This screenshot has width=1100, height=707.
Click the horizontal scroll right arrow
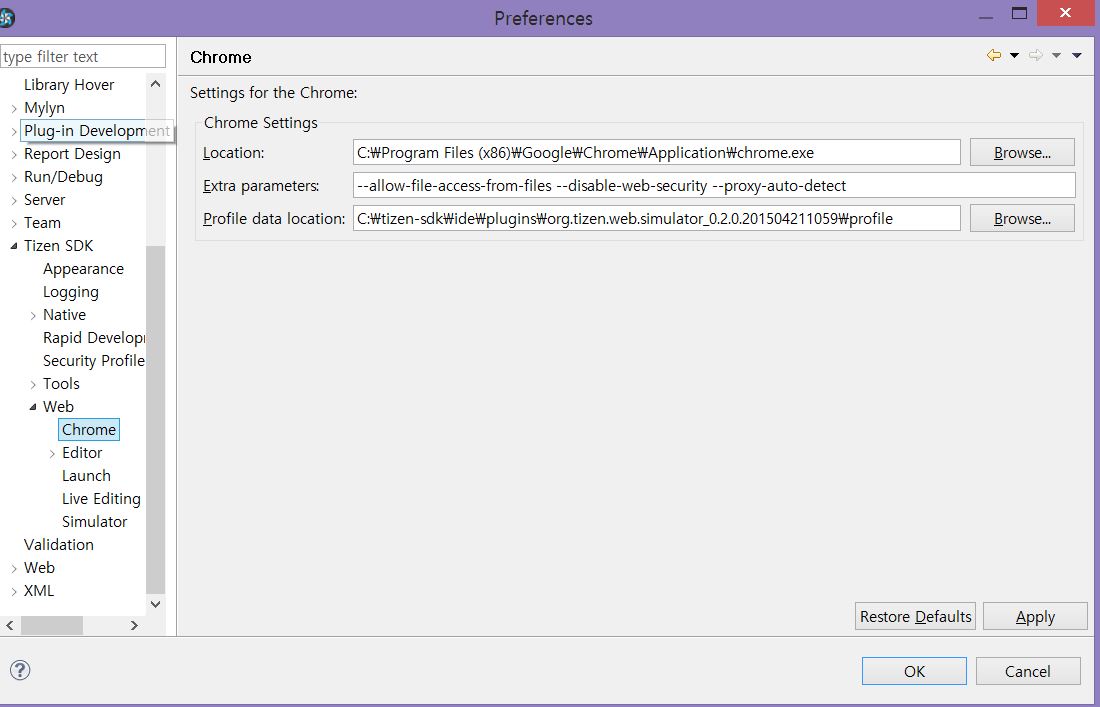pos(134,625)
